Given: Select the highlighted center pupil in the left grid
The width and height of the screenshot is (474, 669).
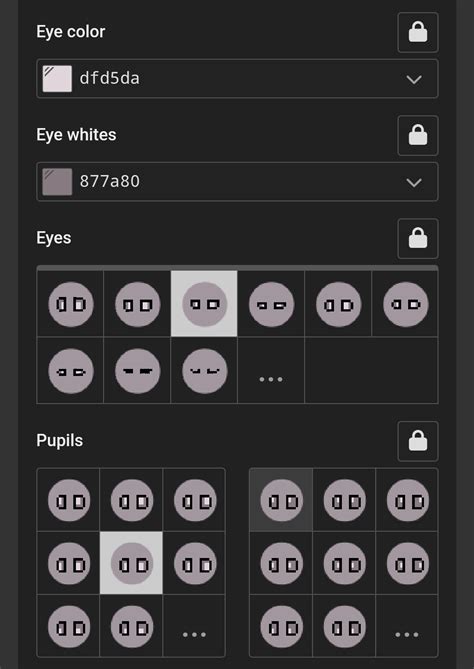Looking at the screenshot, I should pyautogui.click(x=131, y=563).
